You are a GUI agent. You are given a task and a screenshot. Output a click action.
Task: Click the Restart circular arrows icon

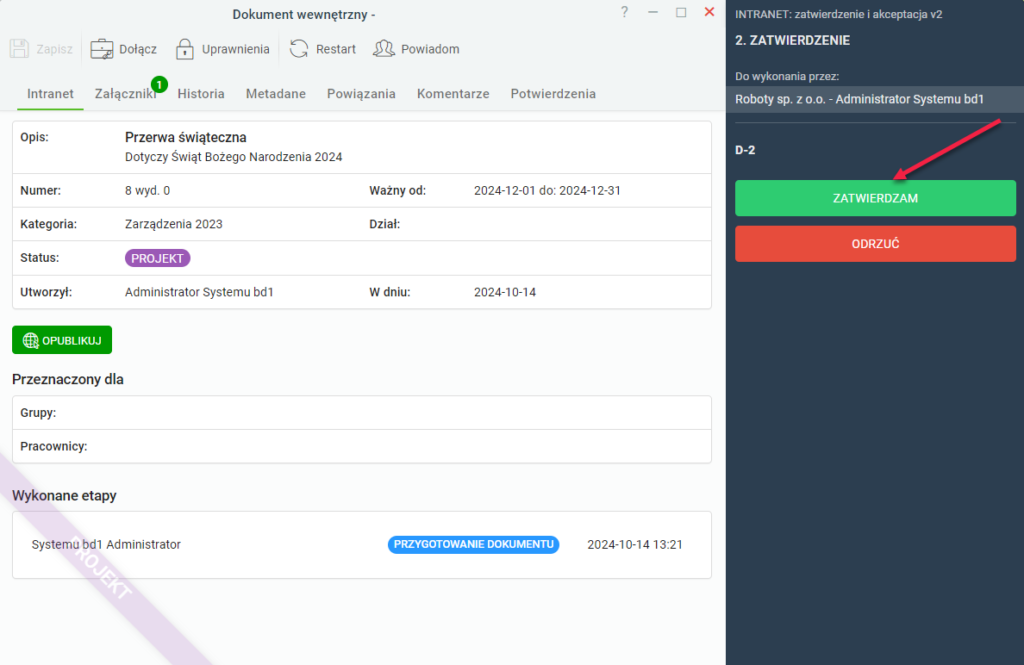[299, 49]
